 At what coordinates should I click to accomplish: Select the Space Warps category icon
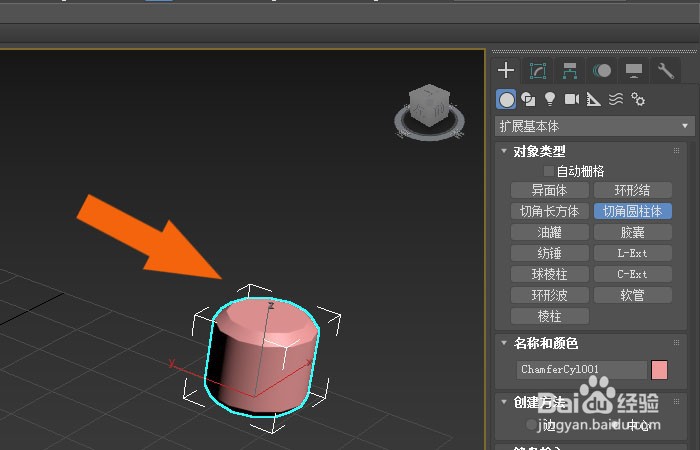(616, 100)
